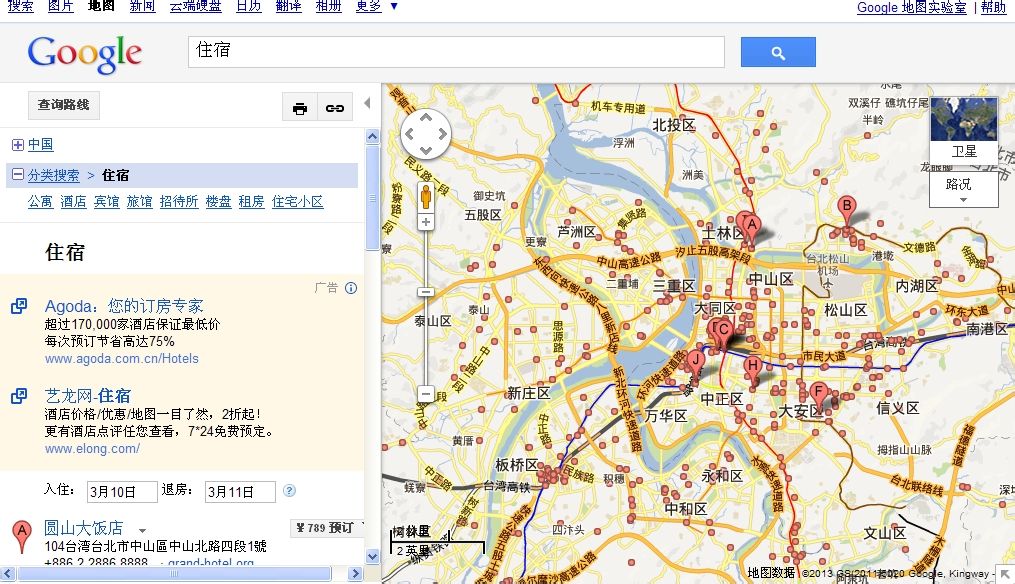Edit the 退房 check-out date field
Screen dimensions: 1015x584
tap(240, 491)
